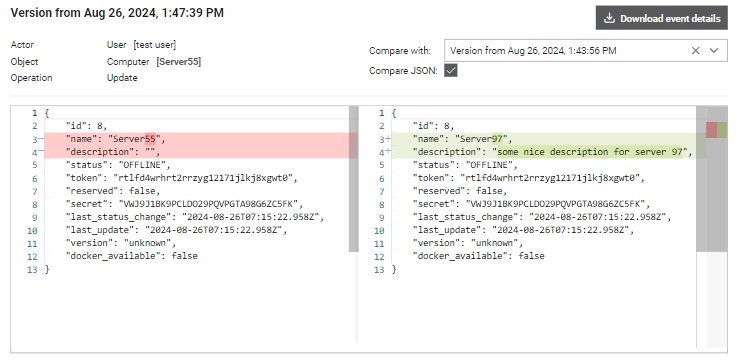The height and width of the screenshot is (363, 737).
Task: Click the secret line in the right pane
Action: click(531, 204)
